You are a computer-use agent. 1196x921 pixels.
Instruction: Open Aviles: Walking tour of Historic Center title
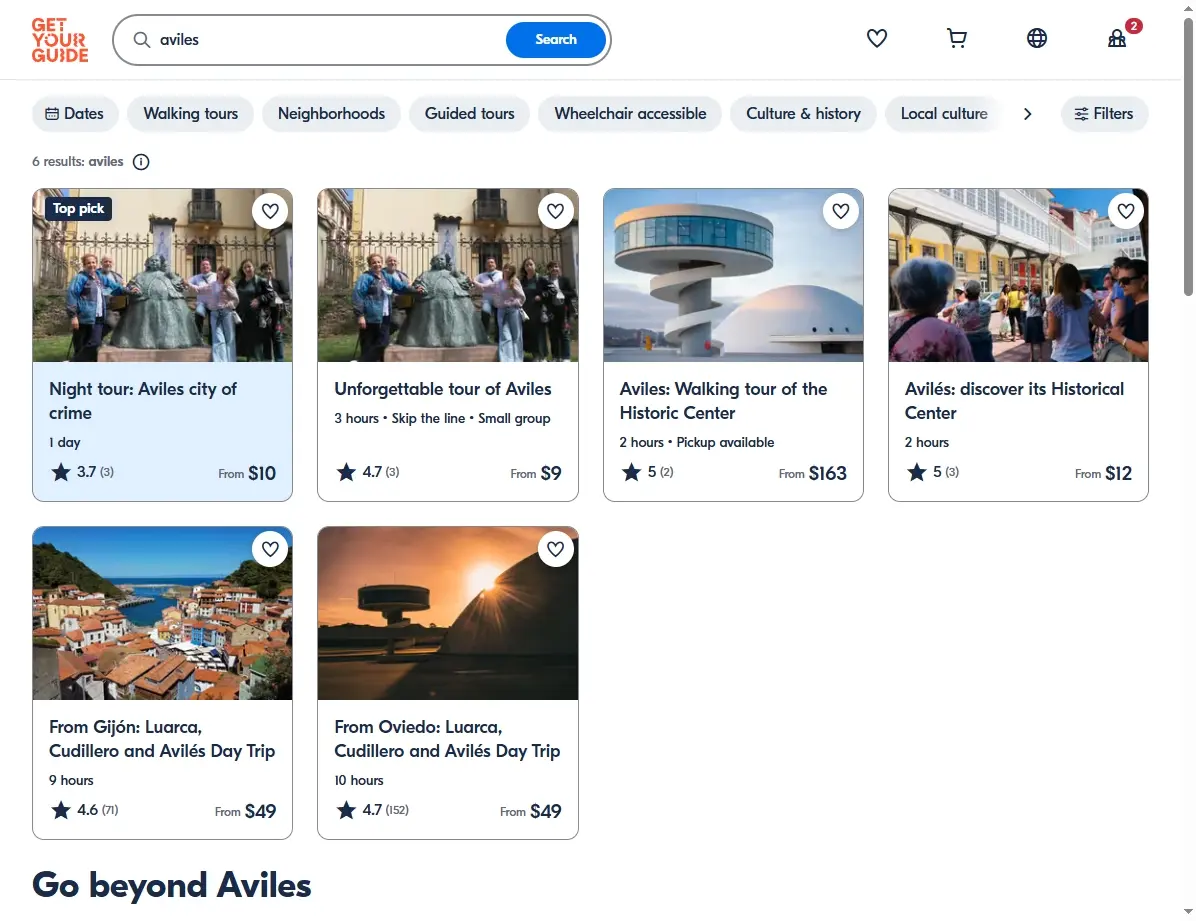pyautogui.click(x=723, y=401)
